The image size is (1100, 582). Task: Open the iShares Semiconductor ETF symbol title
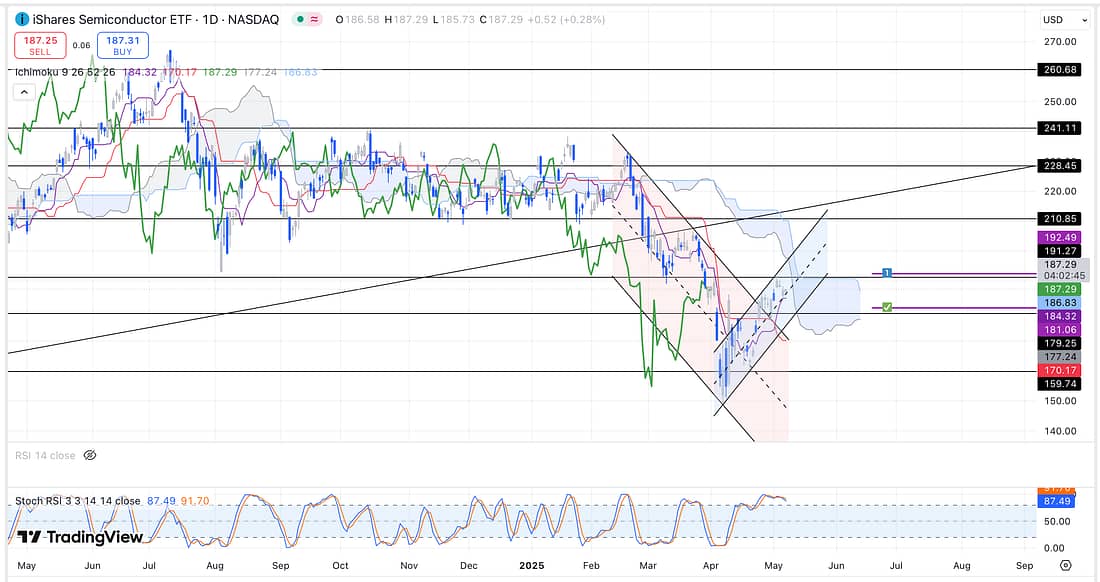point(156,20)
